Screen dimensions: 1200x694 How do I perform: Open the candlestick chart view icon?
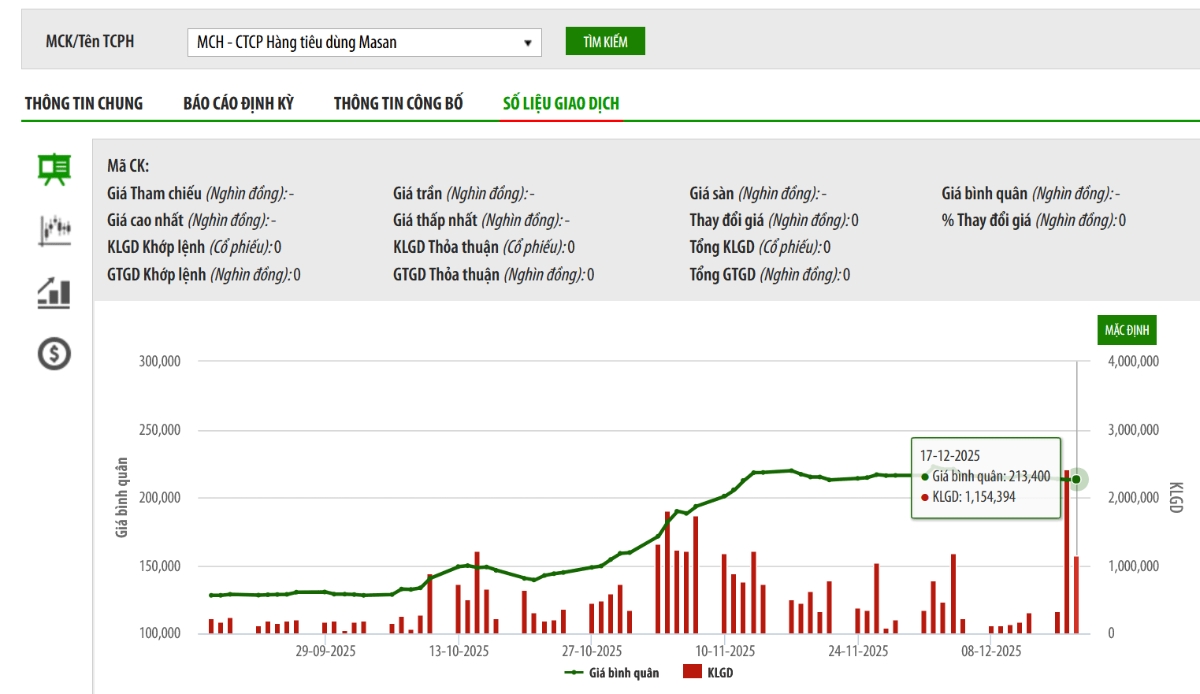pos(54,230)
